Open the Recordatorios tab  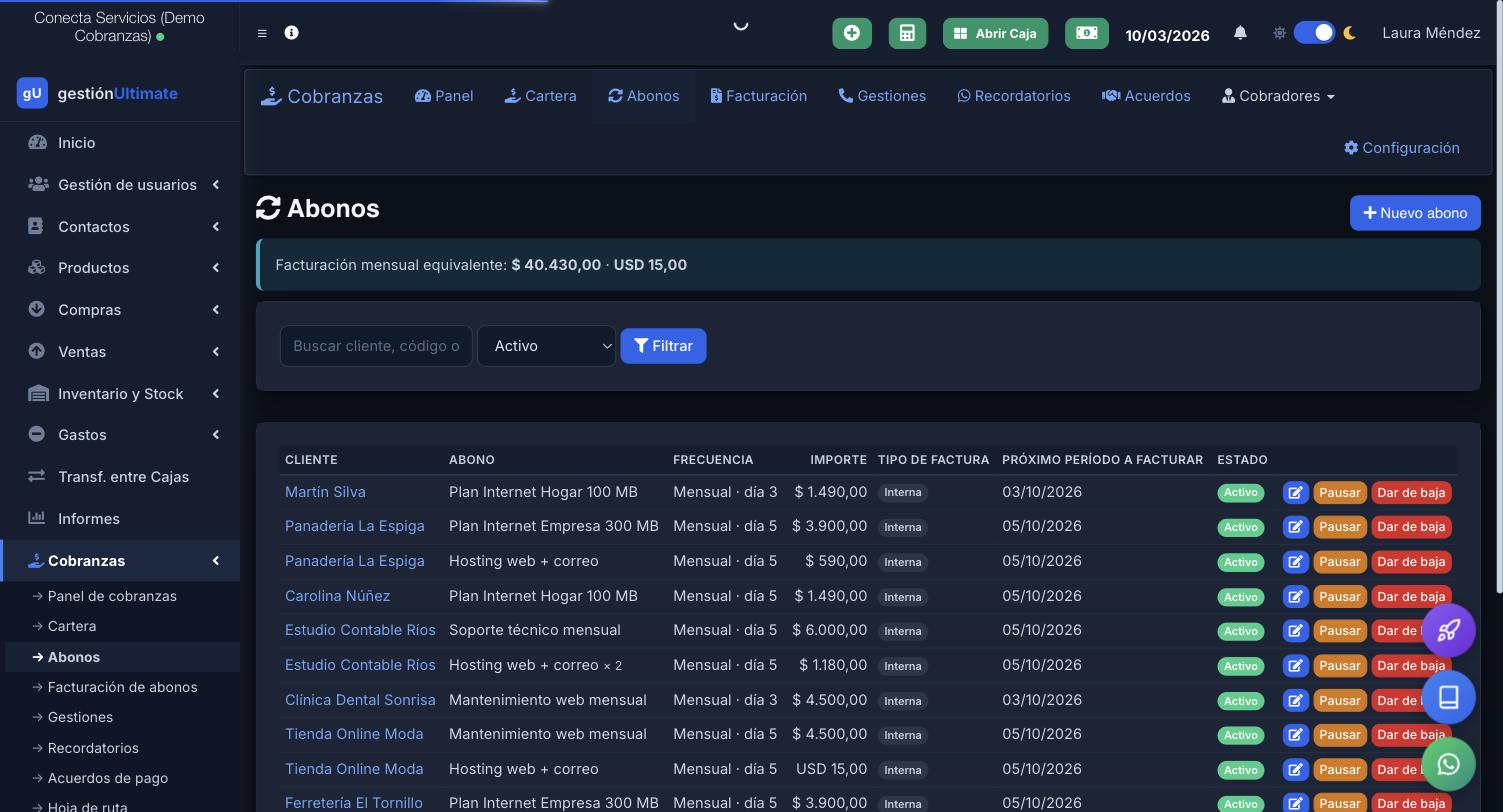click(1014, 96)
